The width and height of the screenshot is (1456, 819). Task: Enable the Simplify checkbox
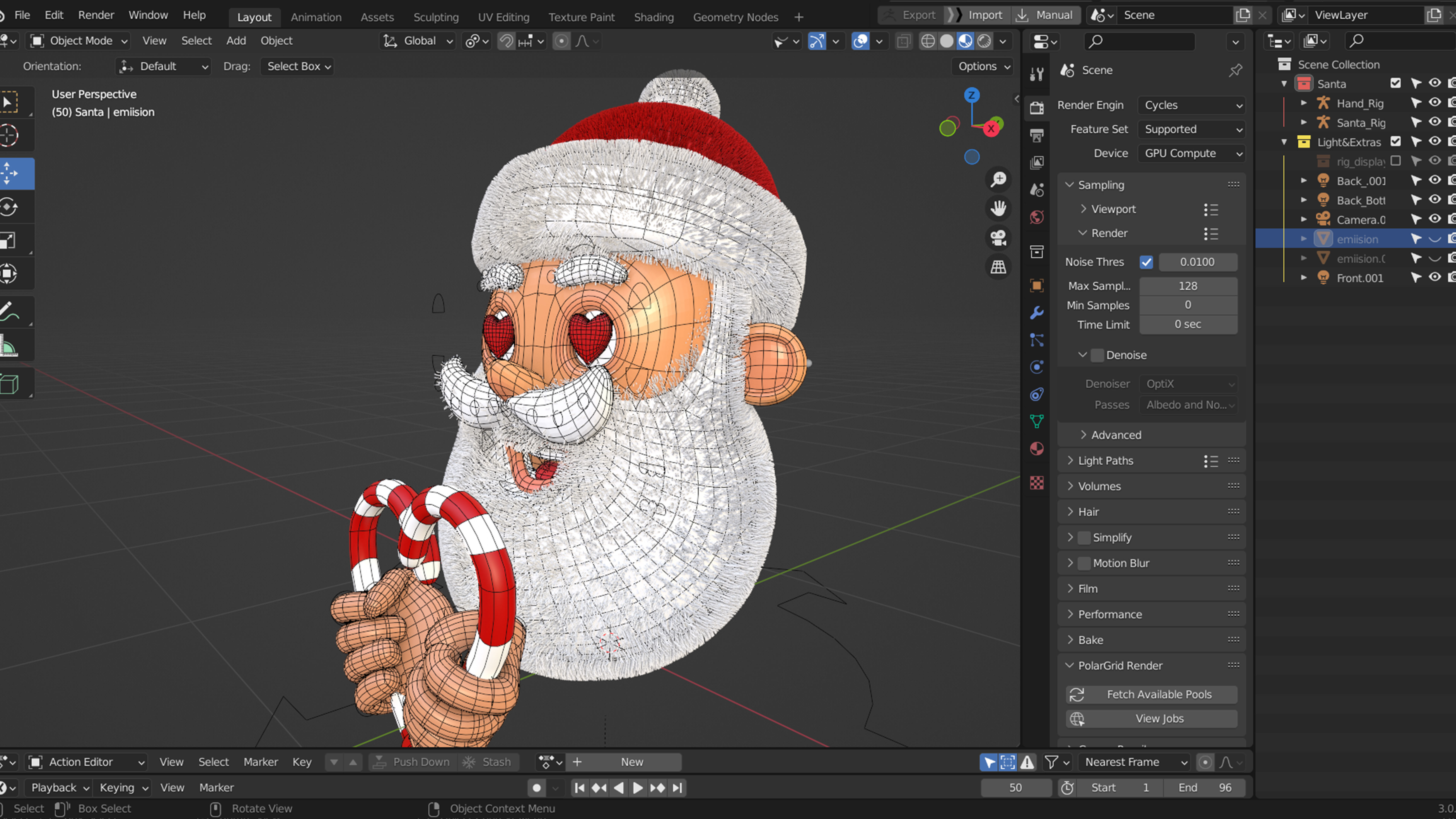pyautogui.click(x=1084, y=537)
